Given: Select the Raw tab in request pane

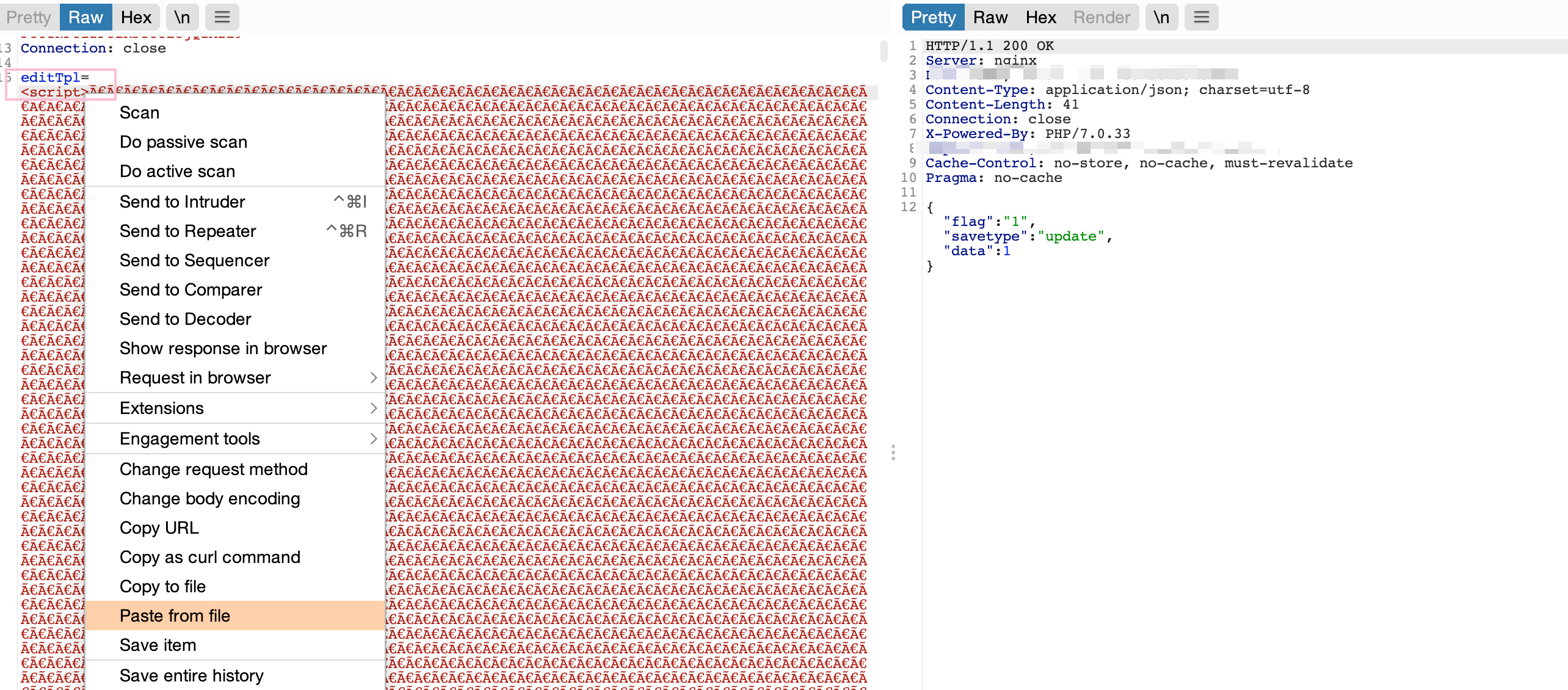Looking at the screenshot, I should click(x=85, y=17).
